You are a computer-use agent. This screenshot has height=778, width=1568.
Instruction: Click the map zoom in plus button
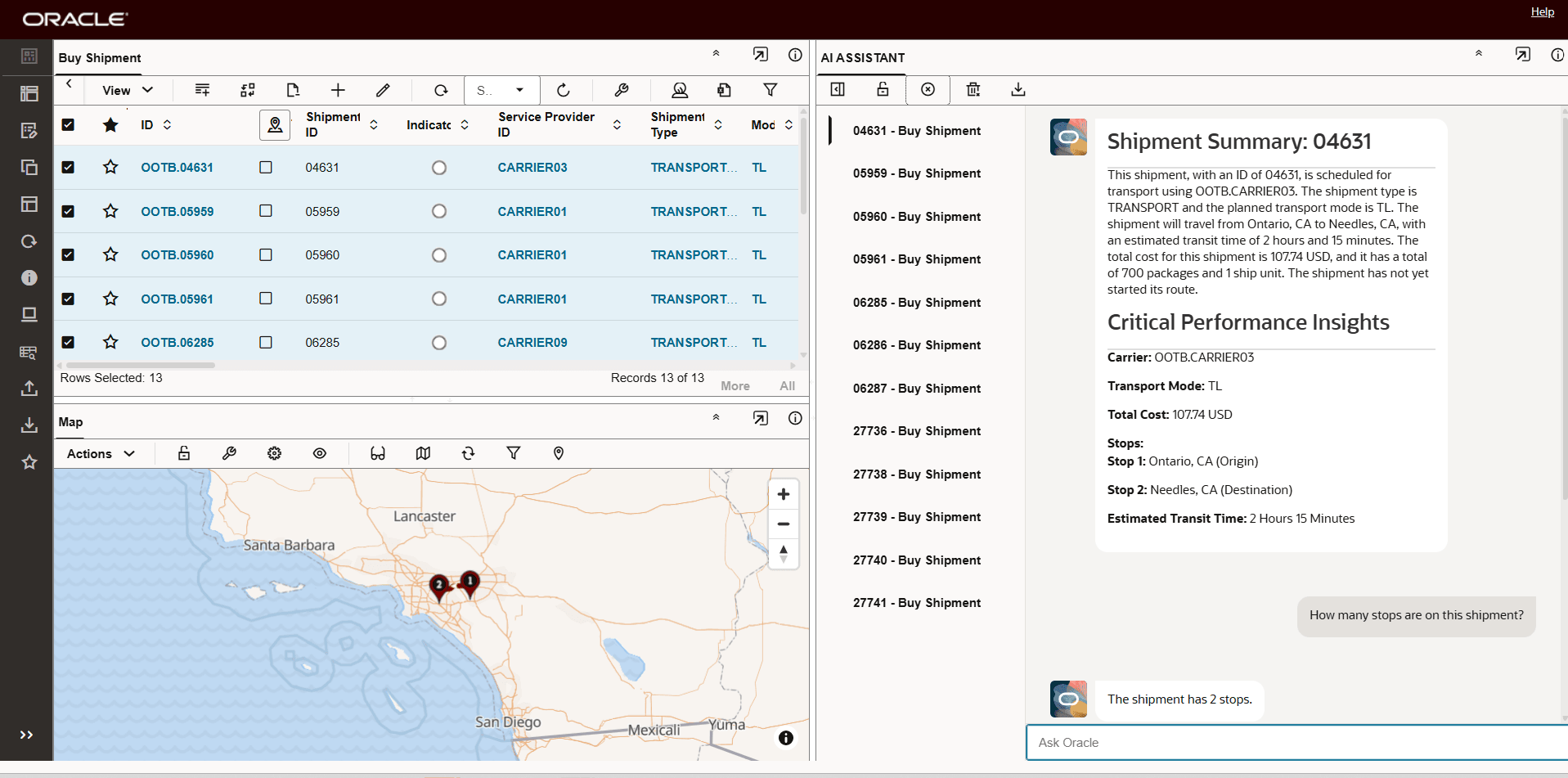[783, 494]
